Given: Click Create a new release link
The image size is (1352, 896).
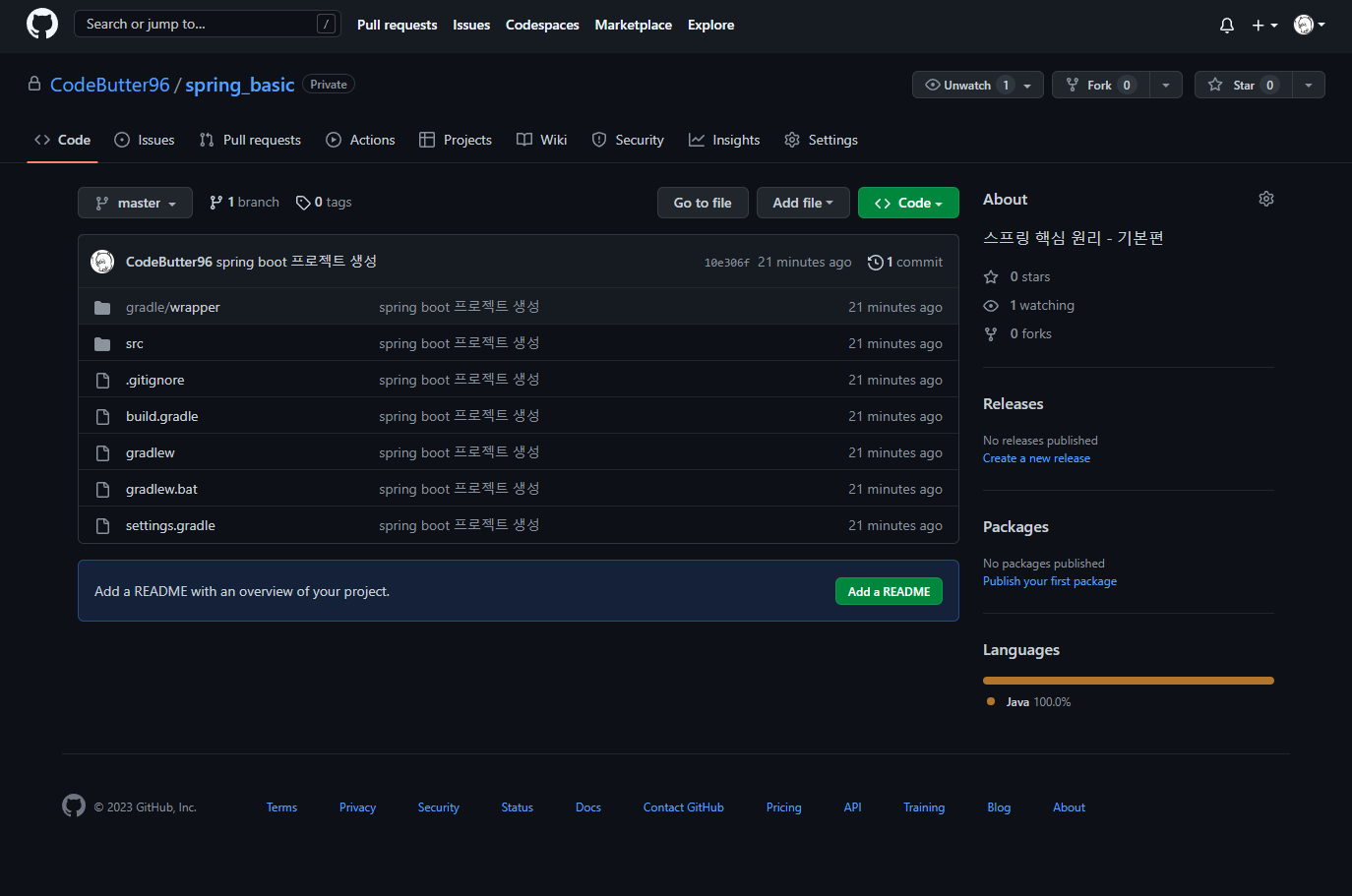Looking at the screenshot, I should (x=1036, y=458).
